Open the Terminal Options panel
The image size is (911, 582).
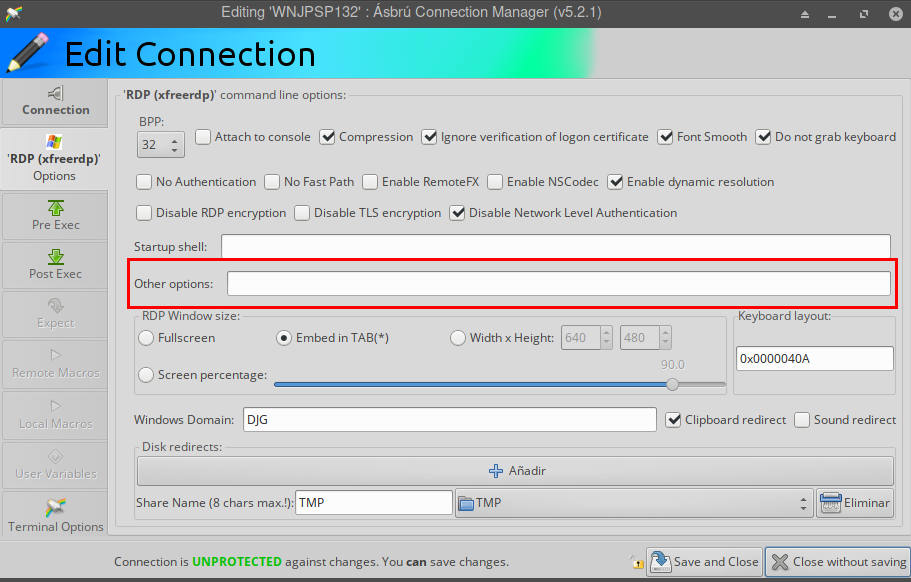coord(54,513)
